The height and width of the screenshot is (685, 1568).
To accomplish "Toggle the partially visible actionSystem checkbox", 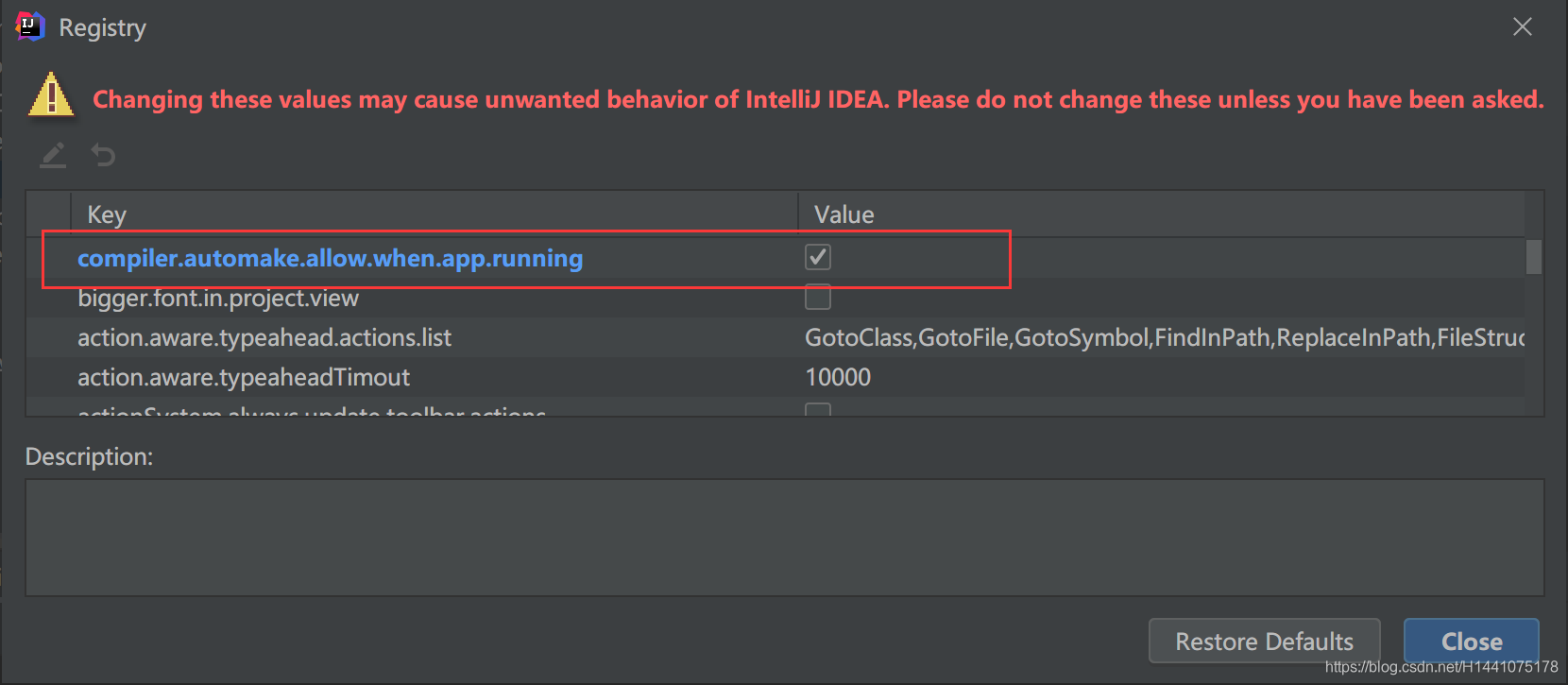I will pos(818,411).
